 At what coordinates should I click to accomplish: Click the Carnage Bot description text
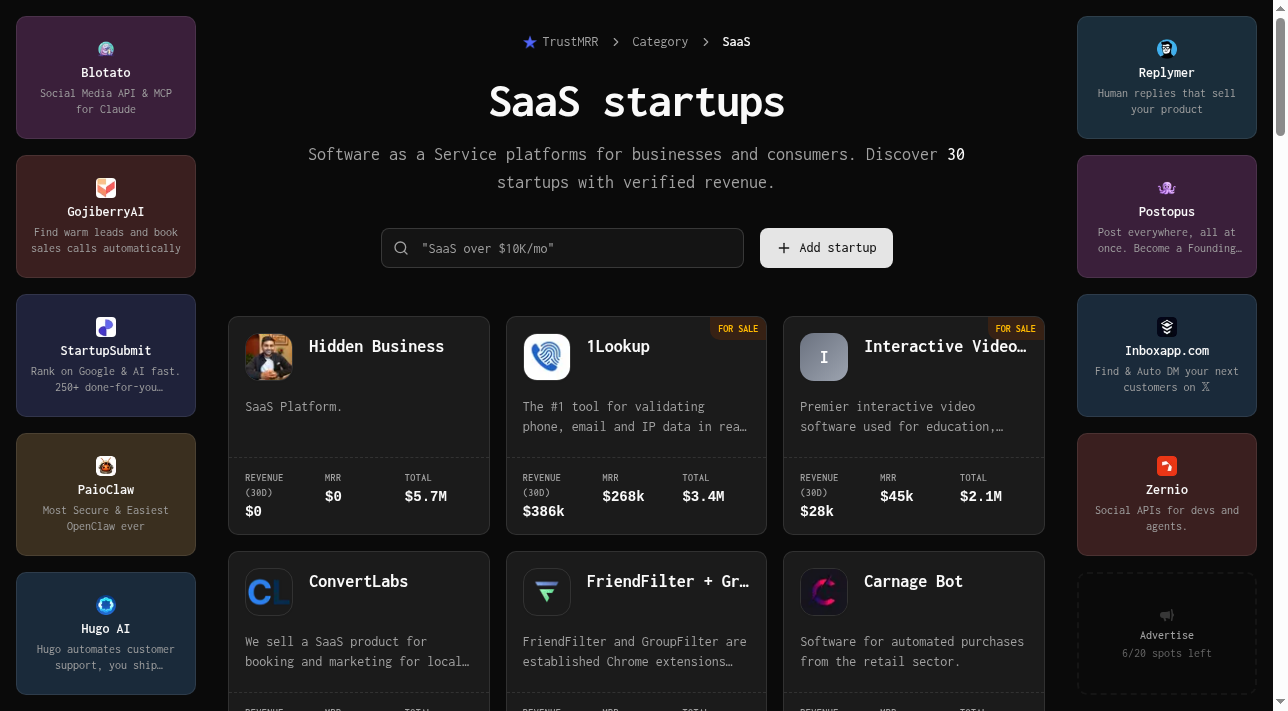[x=912, y=651]
